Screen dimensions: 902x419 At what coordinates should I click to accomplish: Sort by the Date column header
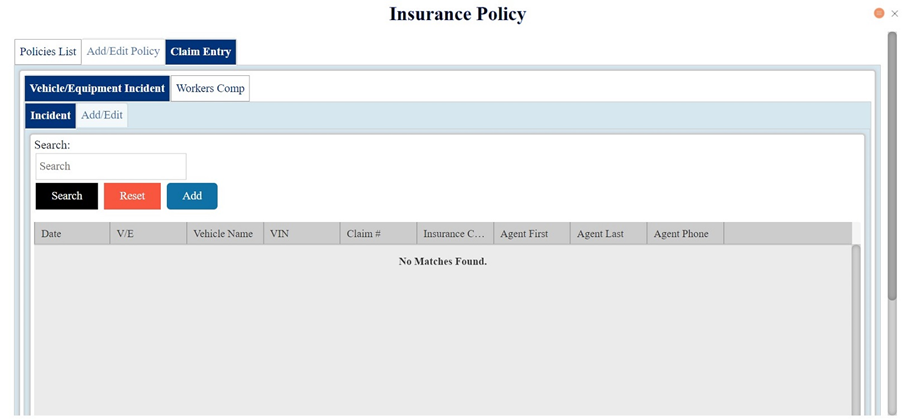71,234
